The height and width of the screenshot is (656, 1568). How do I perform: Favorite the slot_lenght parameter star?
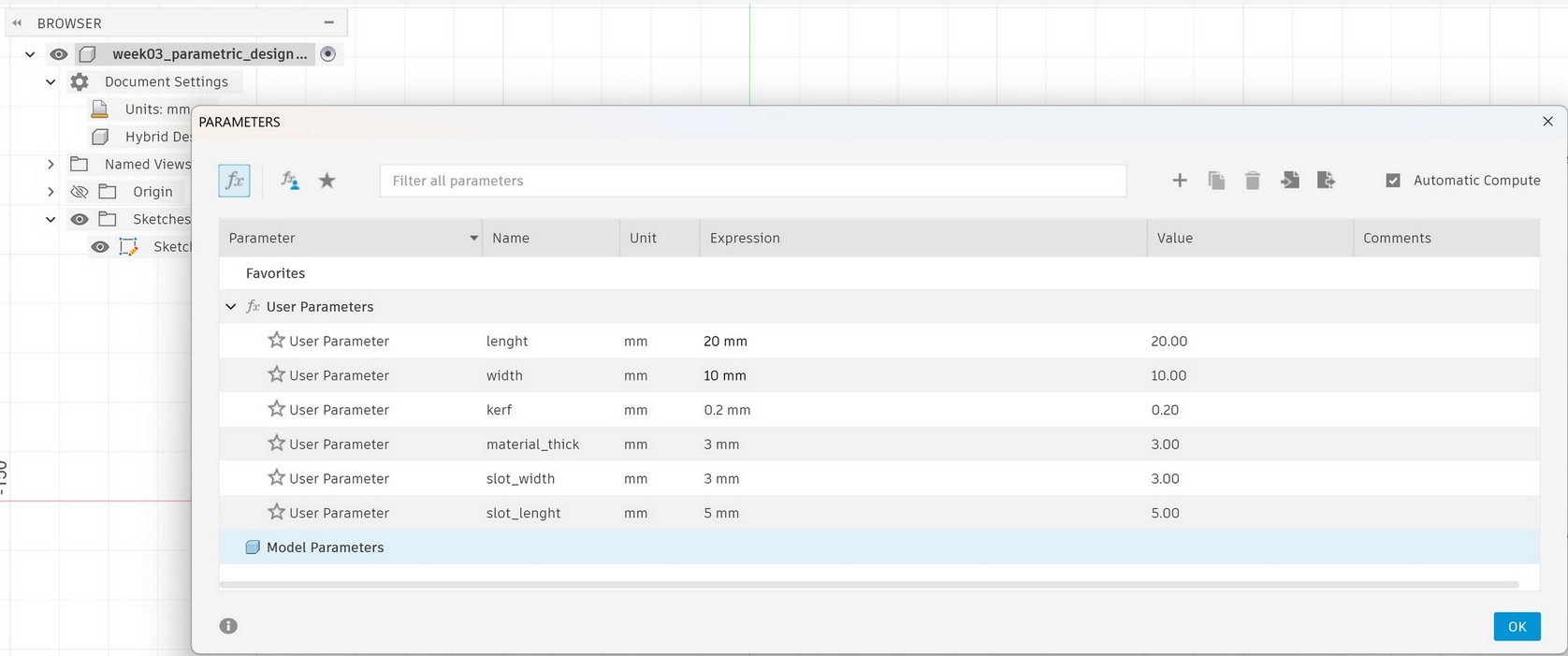tap(276, 512)
